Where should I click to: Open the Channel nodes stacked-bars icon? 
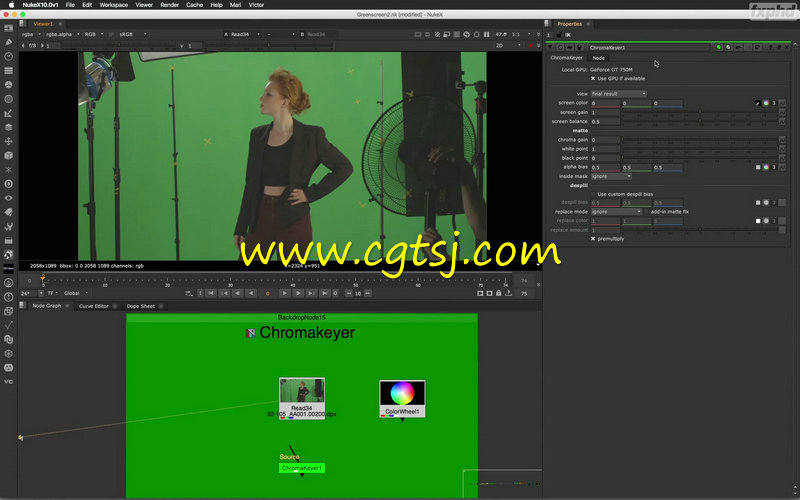pos(8,70)
